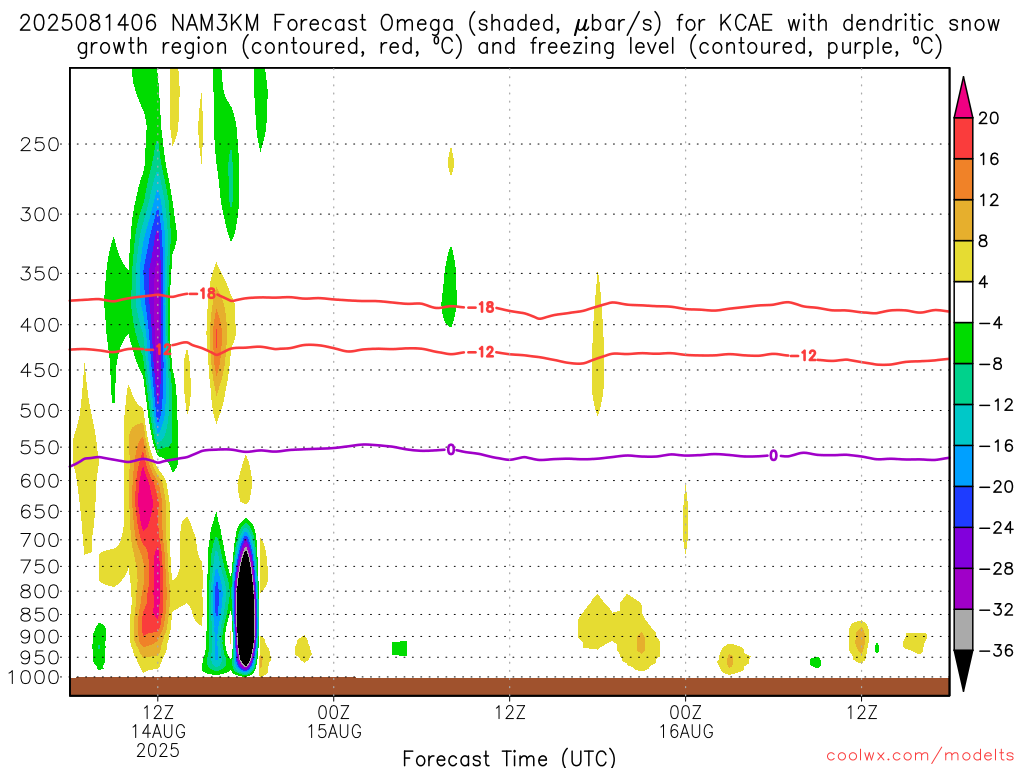Screen dimensions: 1024x768
Task: Click the 00Z tick above 16AUG
Action: click(686, 712)
